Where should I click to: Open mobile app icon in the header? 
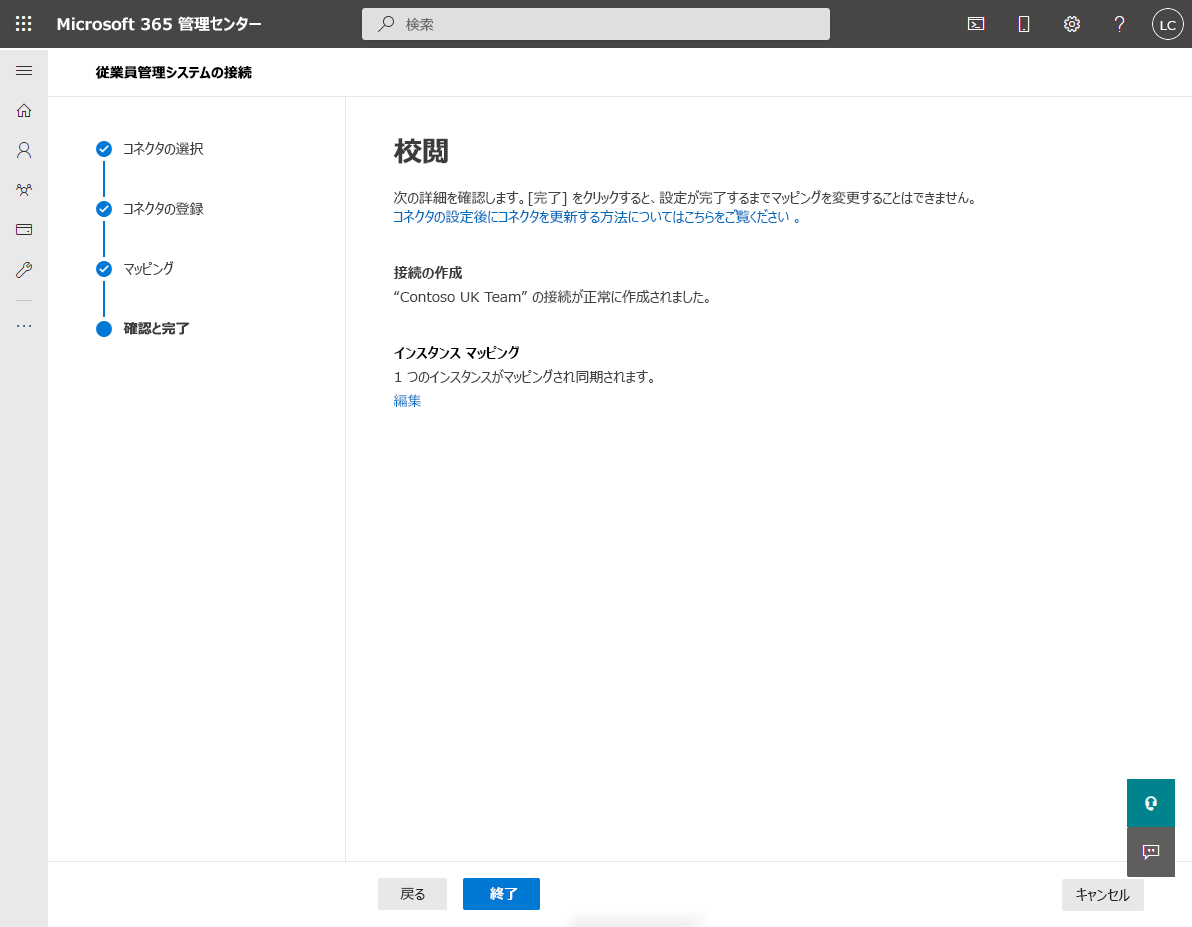pyautogui.click(x=1023, y=24)
